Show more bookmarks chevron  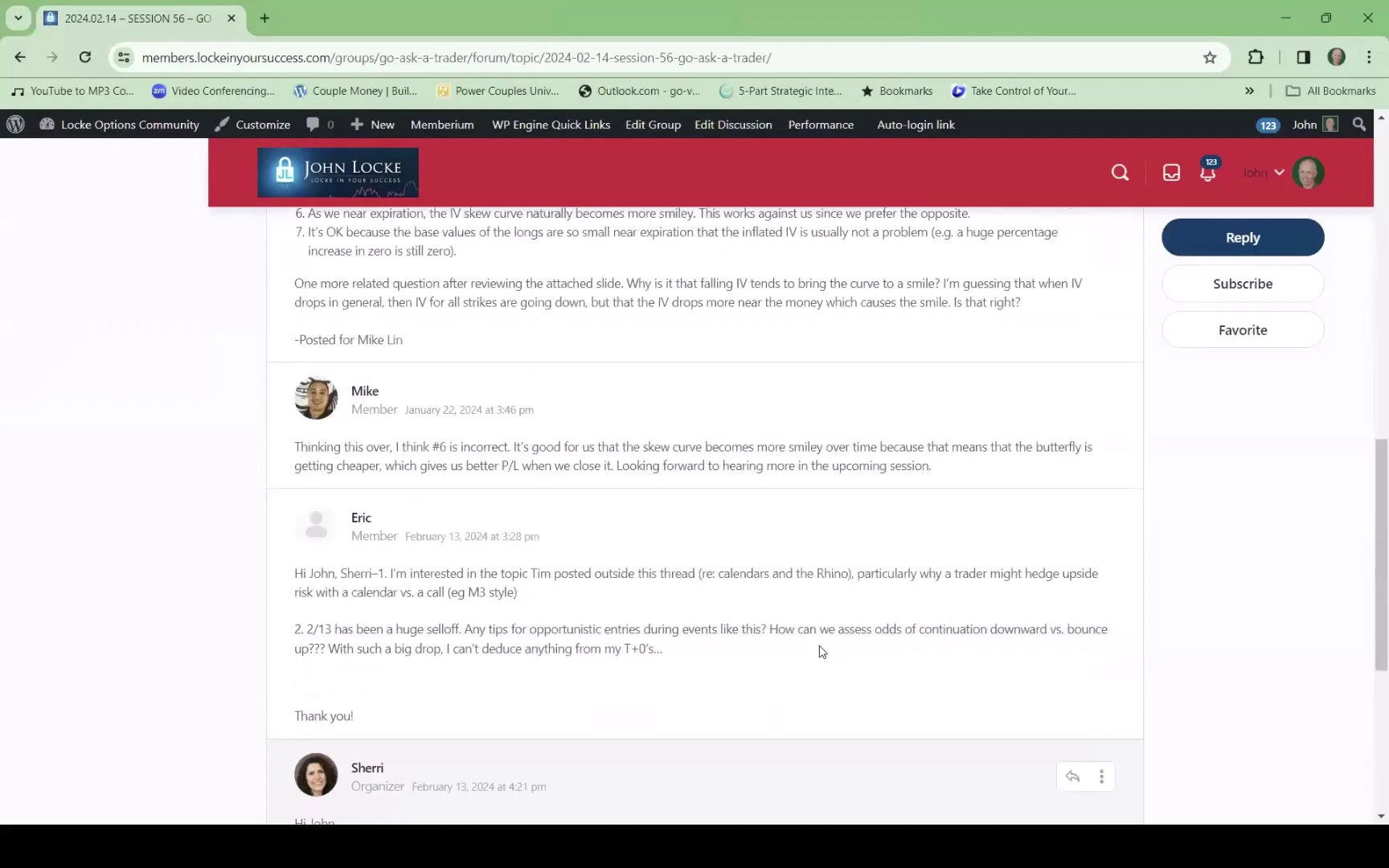point(1249,91)
